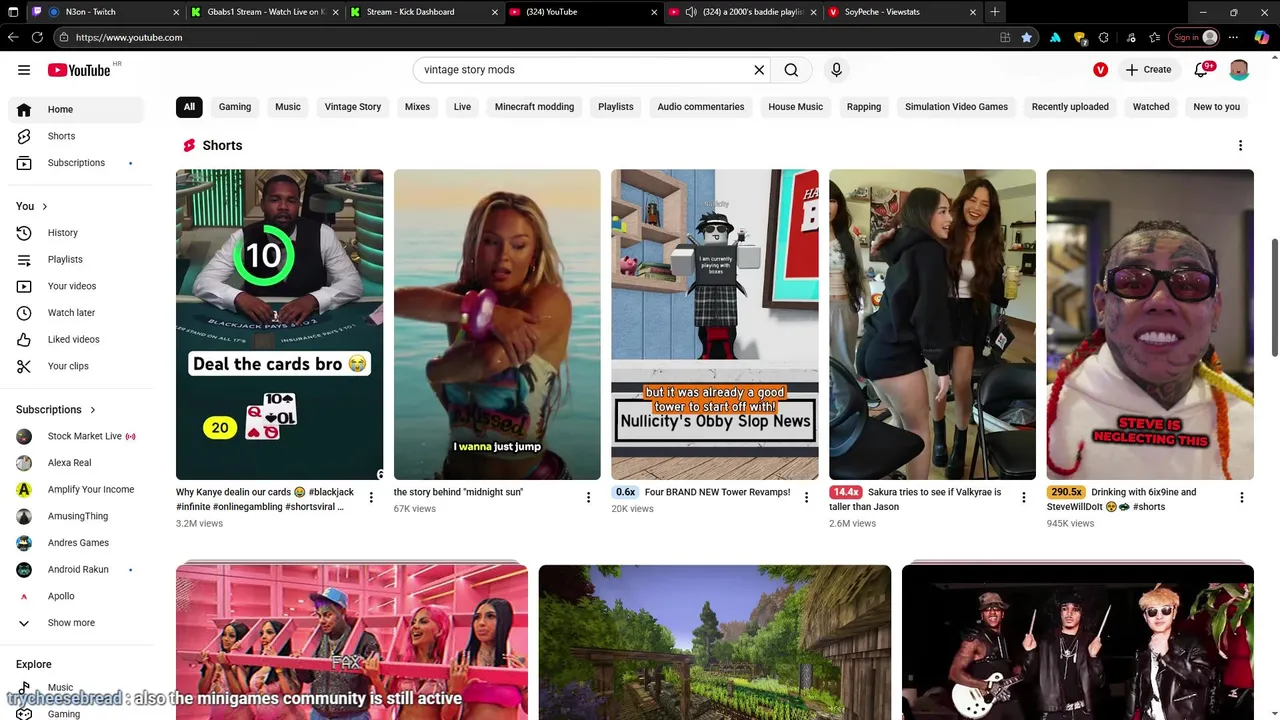This screenshot has height=720, width=1280.
Task: Open the farm landscape video thumbnail
Action: [715, 642]
